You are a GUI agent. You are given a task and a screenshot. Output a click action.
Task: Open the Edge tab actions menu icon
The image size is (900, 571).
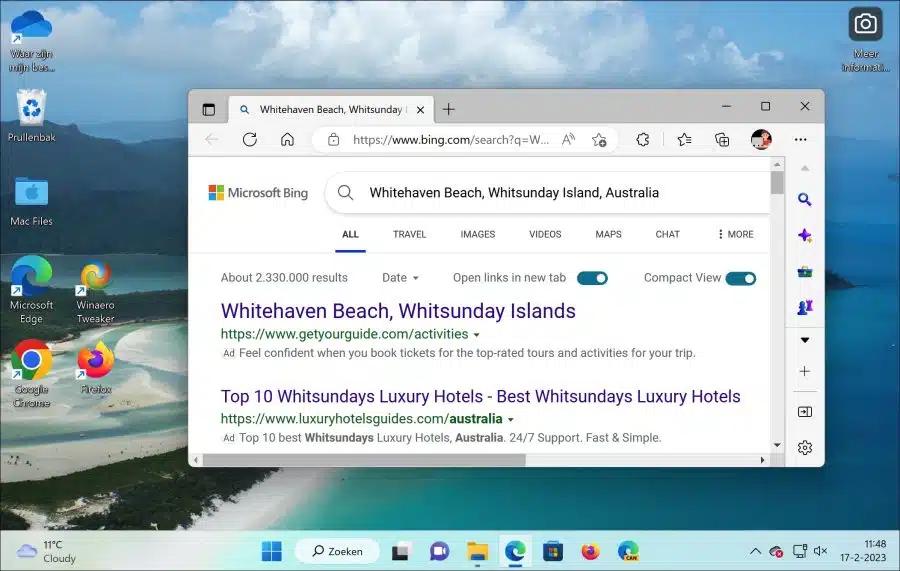[209, 109]
